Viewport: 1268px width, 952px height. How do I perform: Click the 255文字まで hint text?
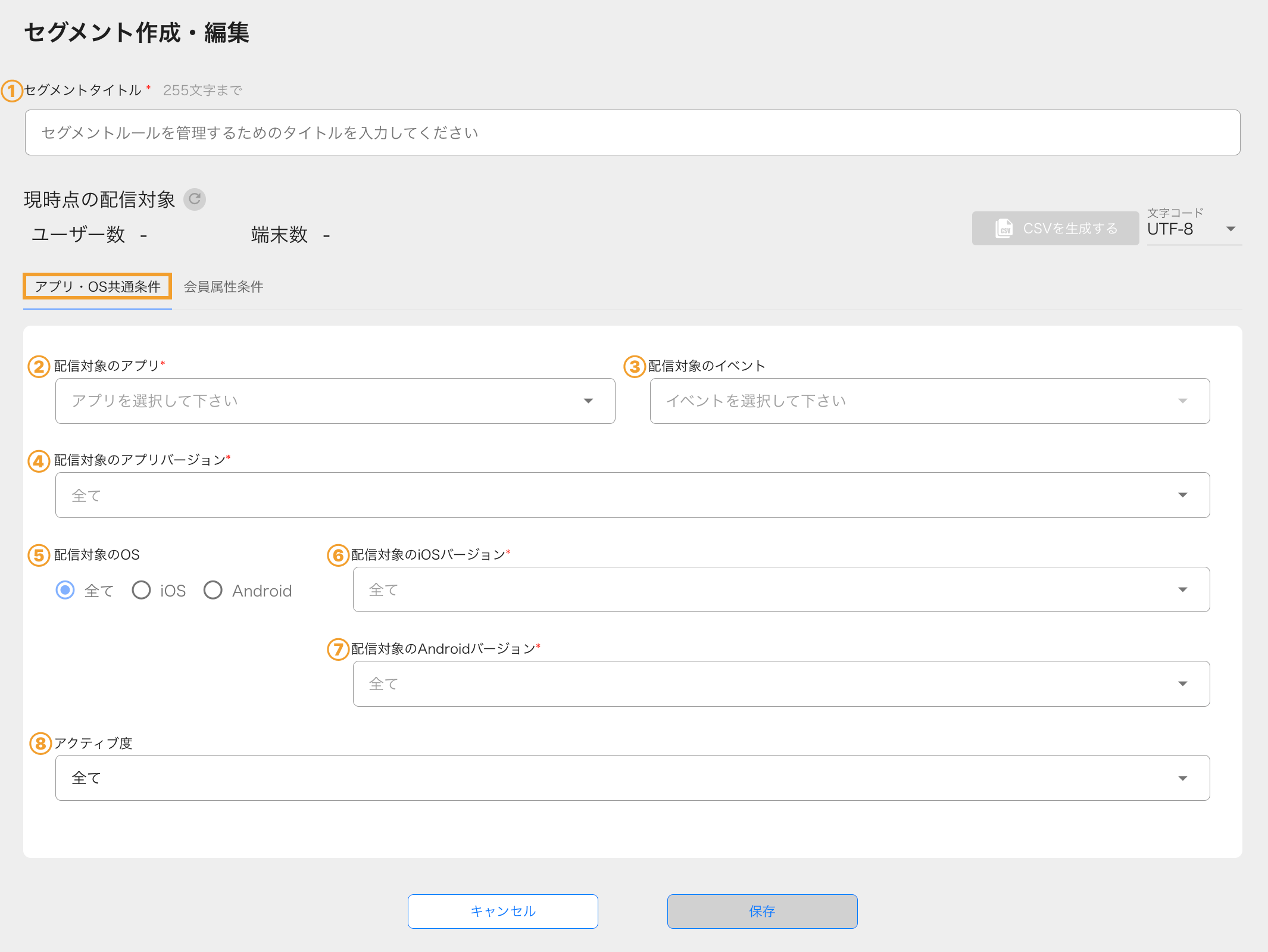[x=202, y=90]
